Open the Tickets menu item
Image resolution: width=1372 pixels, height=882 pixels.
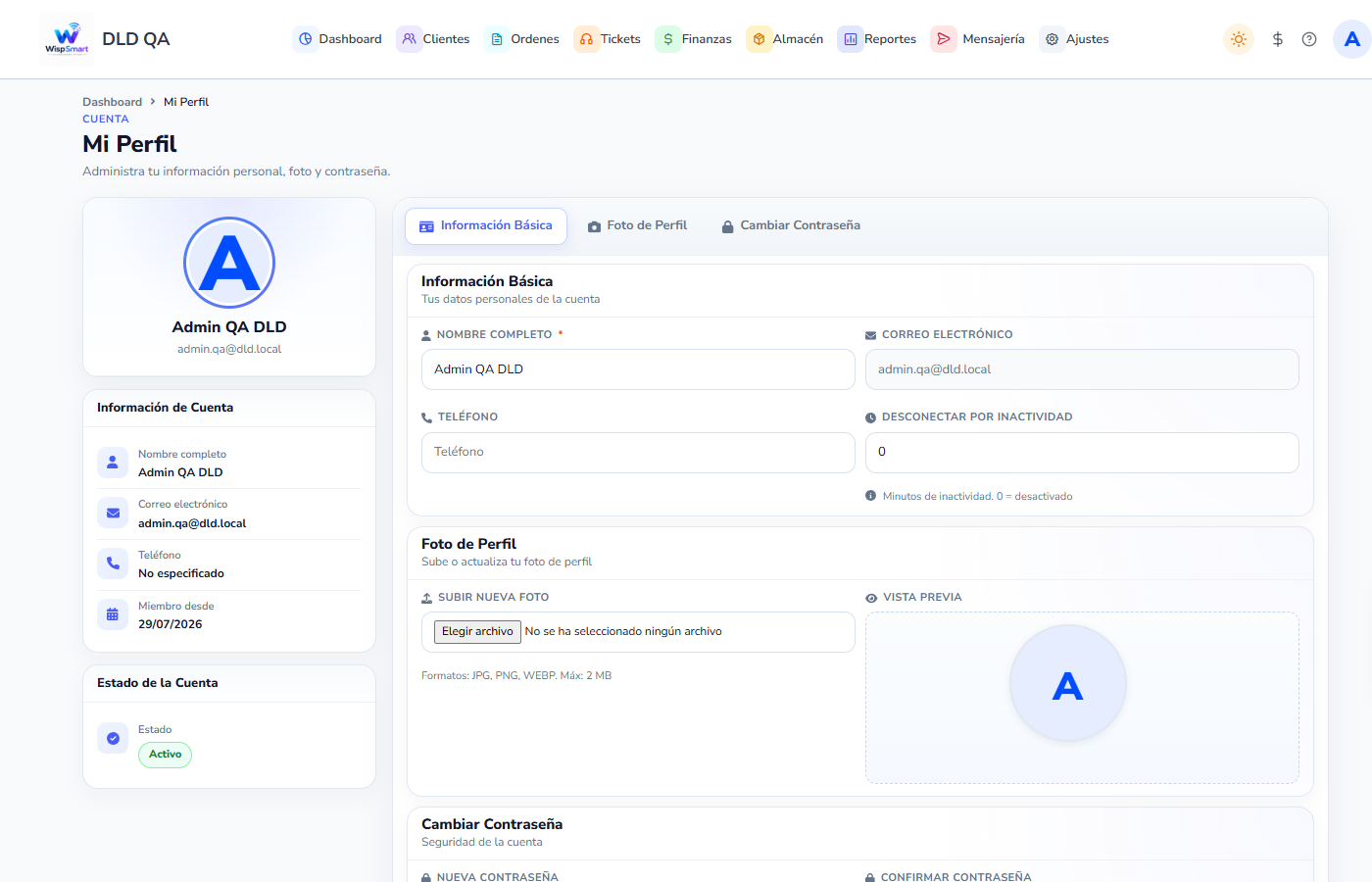pyautogui.click(x=609, y=39)
